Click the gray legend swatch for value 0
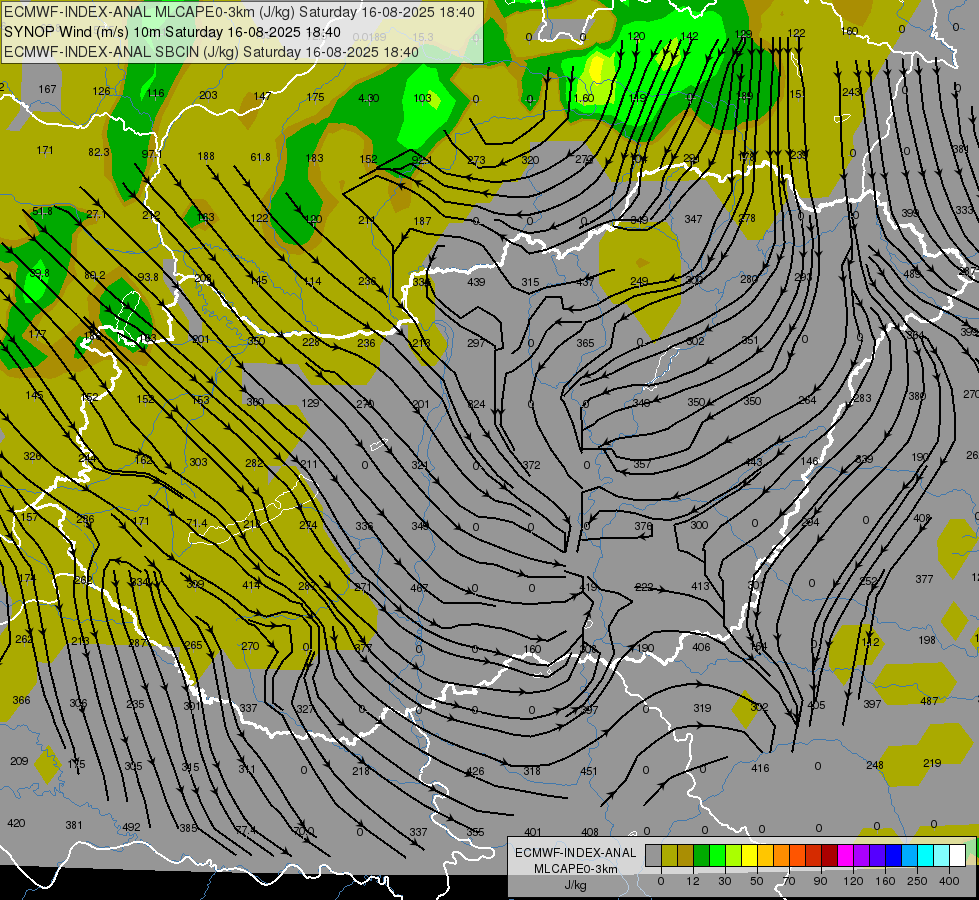The image size is (979, 900). [x=654, y=856]
